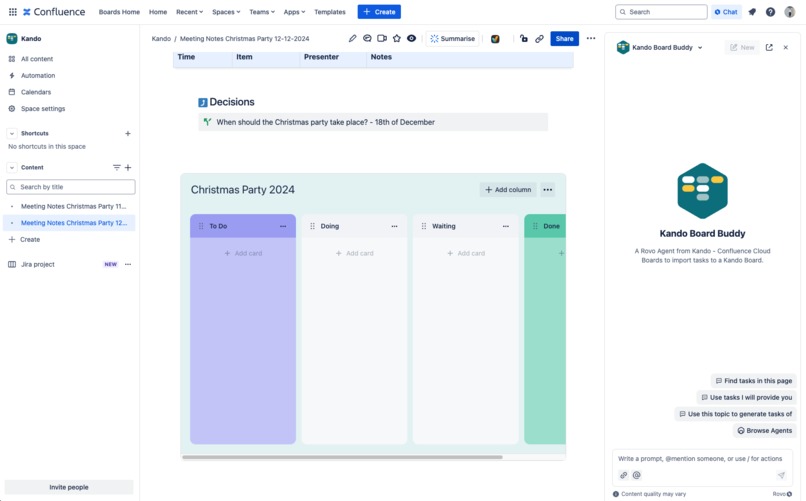Add card in Doing column
The height and width of the screenshot is (501, 806).
coord(355,253)
